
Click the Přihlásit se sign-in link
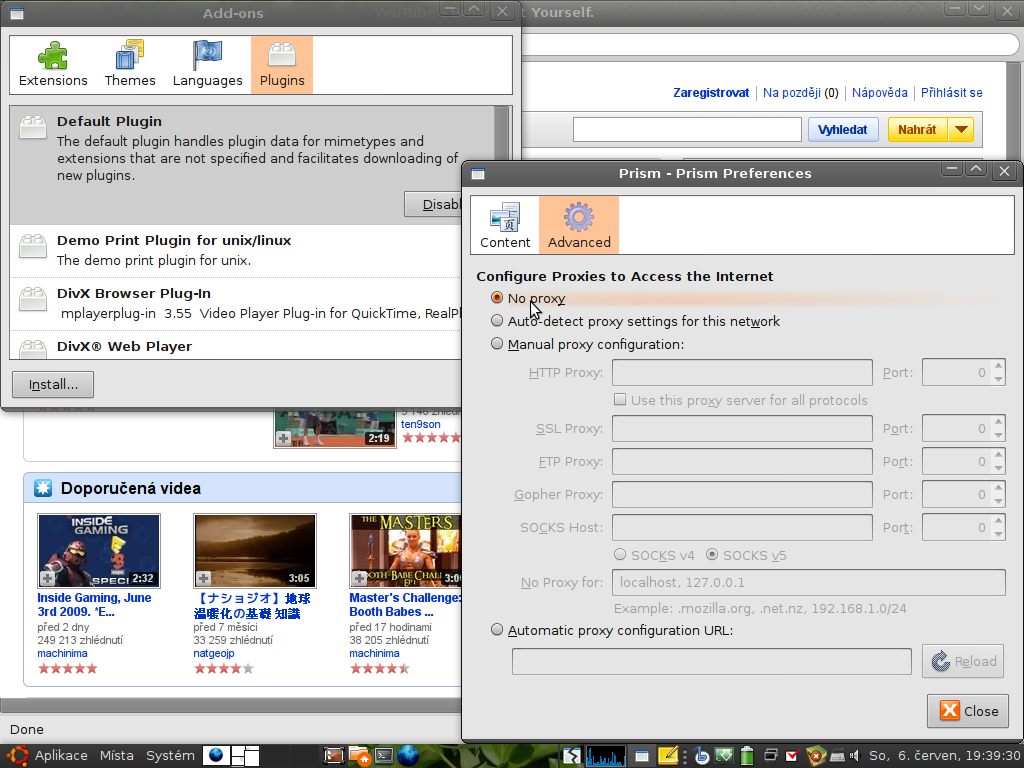pyautogui.click(x=952, y=93)
